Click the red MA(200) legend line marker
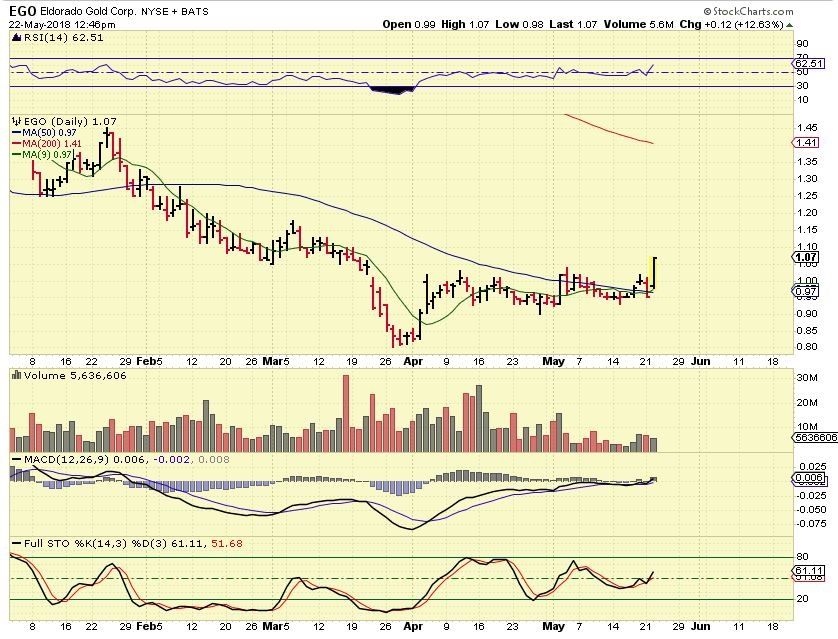This screenshot has height=639, width=838. point(16,143)
